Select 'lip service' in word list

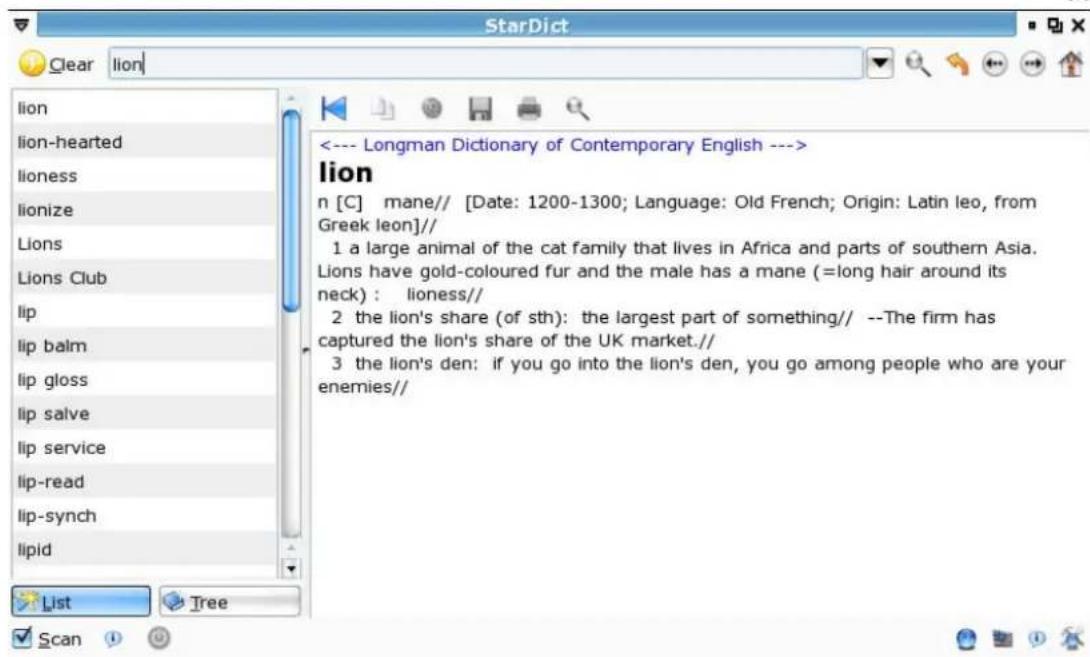click(144, 448)
